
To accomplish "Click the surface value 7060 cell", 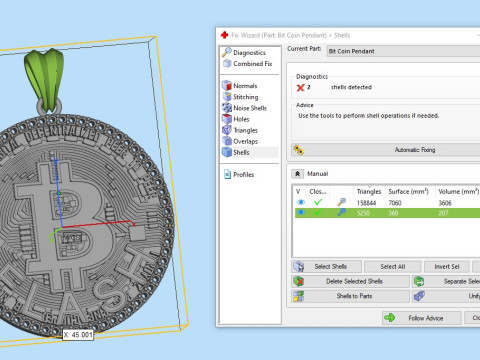I will tap(395, 203).
